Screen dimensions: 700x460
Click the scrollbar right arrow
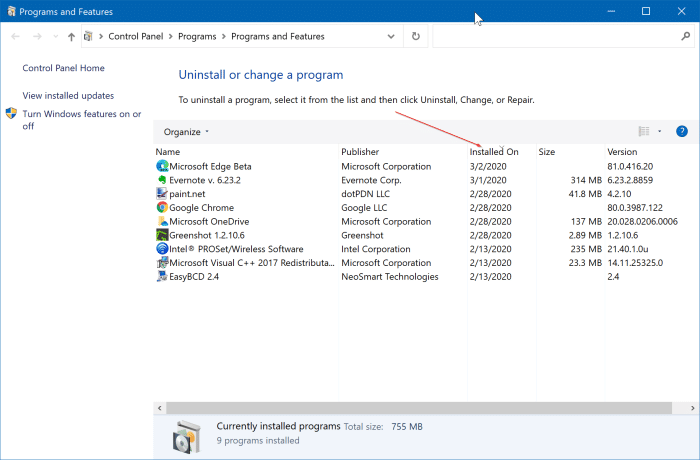click(x=692, y=408)
